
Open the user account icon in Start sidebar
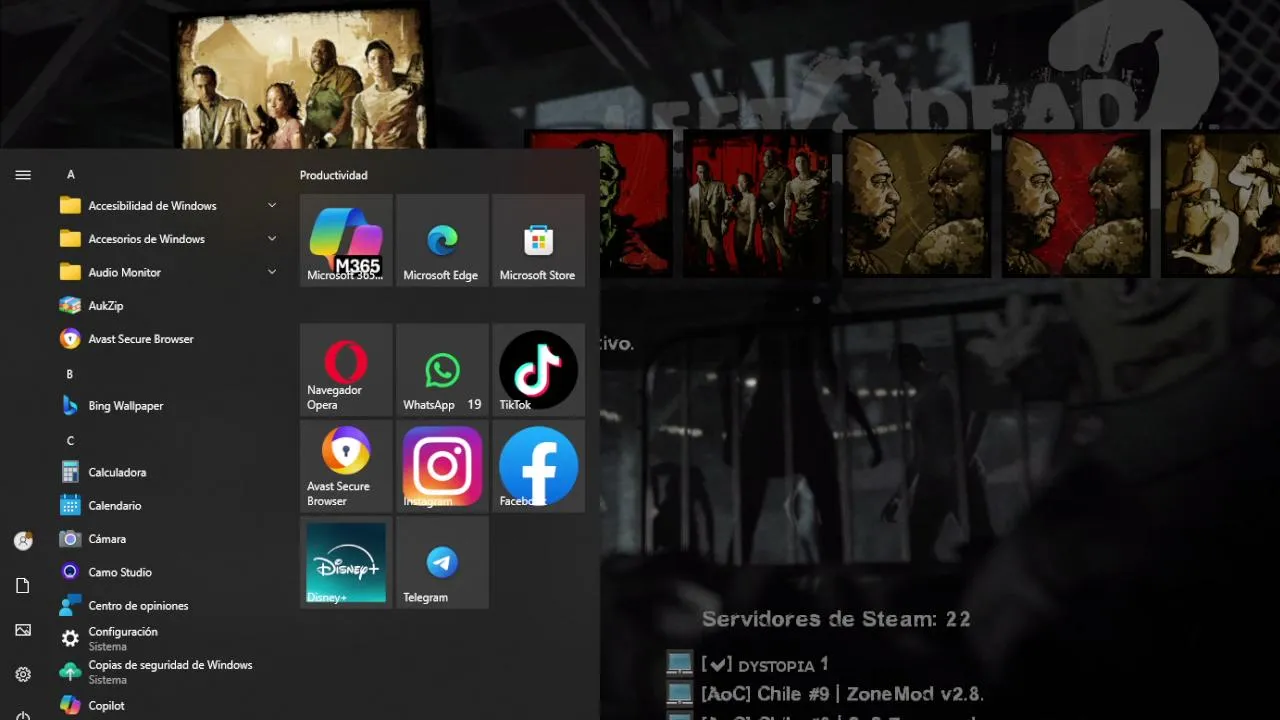click(x=23, y=541)
